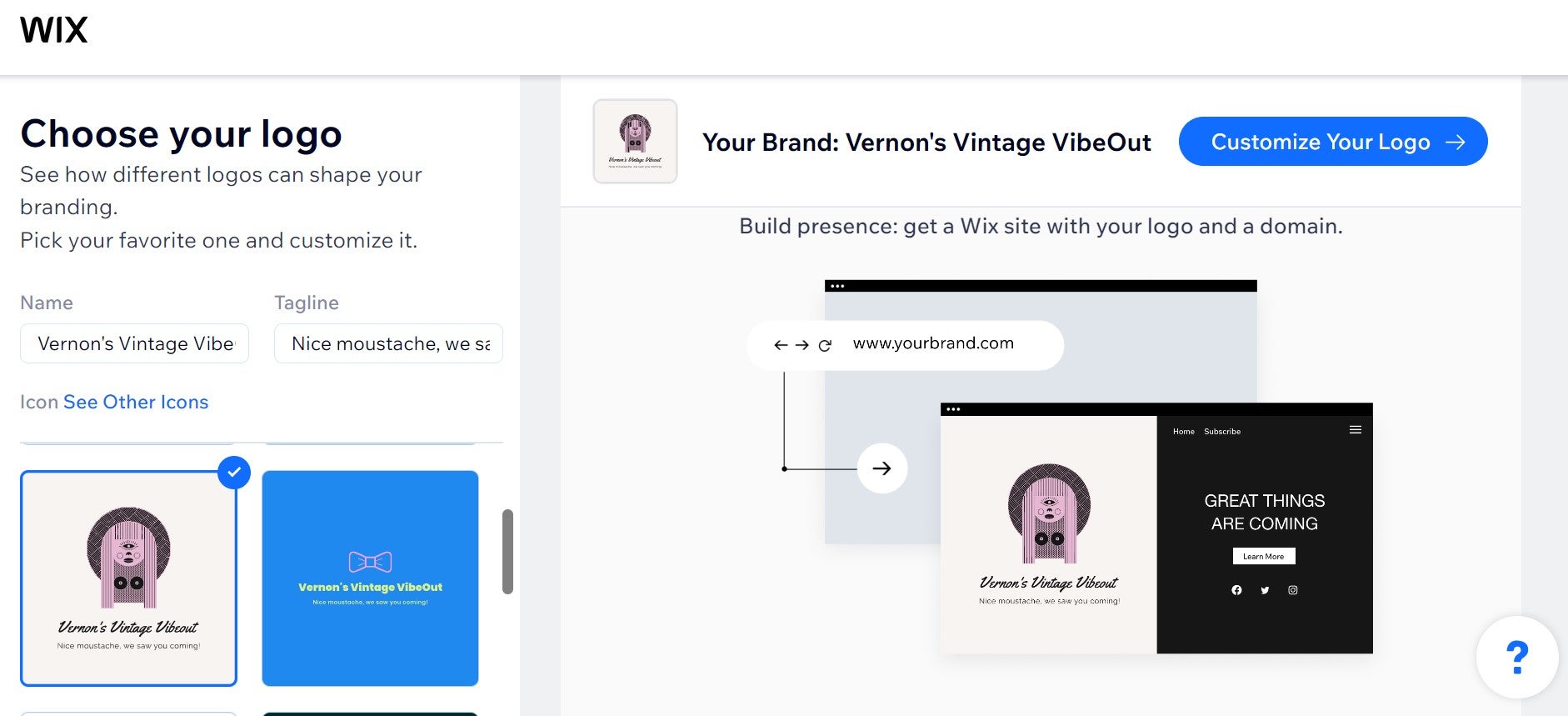1568x716 pixels.
Task: Select the blue bow-tie logo card
Action: tap(370, 578)
